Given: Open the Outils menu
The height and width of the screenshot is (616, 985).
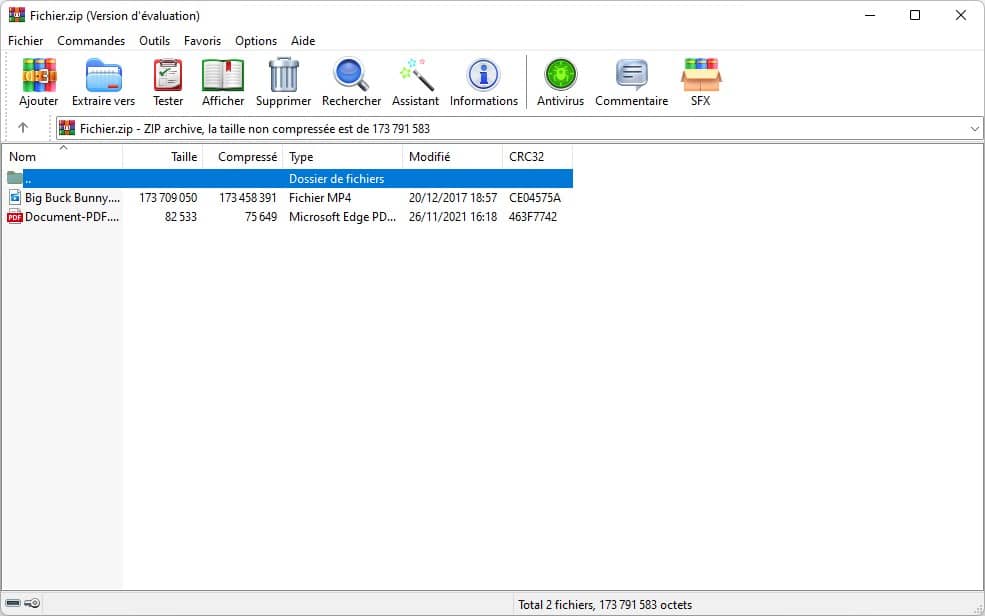Looking at the screenshot, I should coord(155,41).
